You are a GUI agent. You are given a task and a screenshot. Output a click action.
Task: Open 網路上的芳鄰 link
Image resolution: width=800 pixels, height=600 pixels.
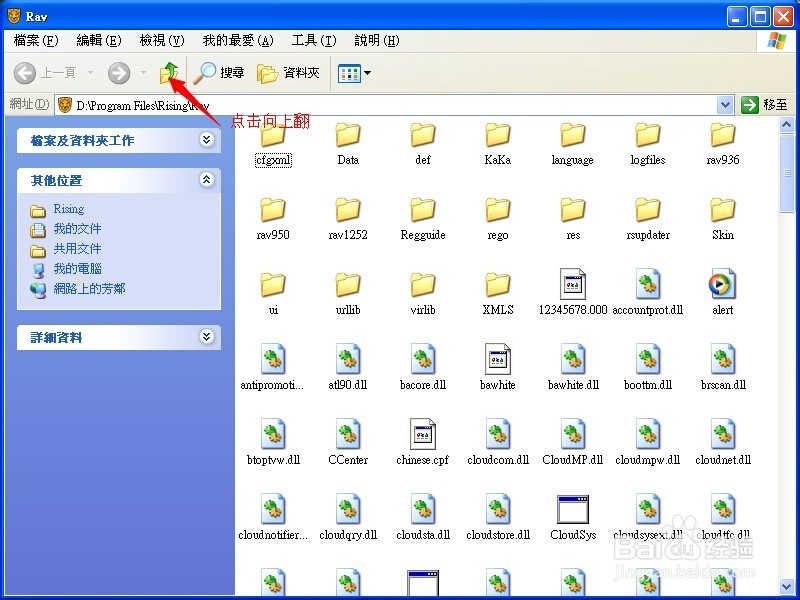pyautogui.click(x=89, y=288)
